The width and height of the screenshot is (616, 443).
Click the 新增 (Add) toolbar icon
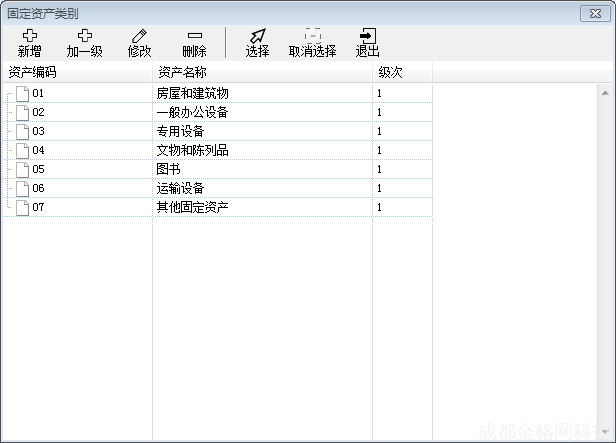point(30,36)
